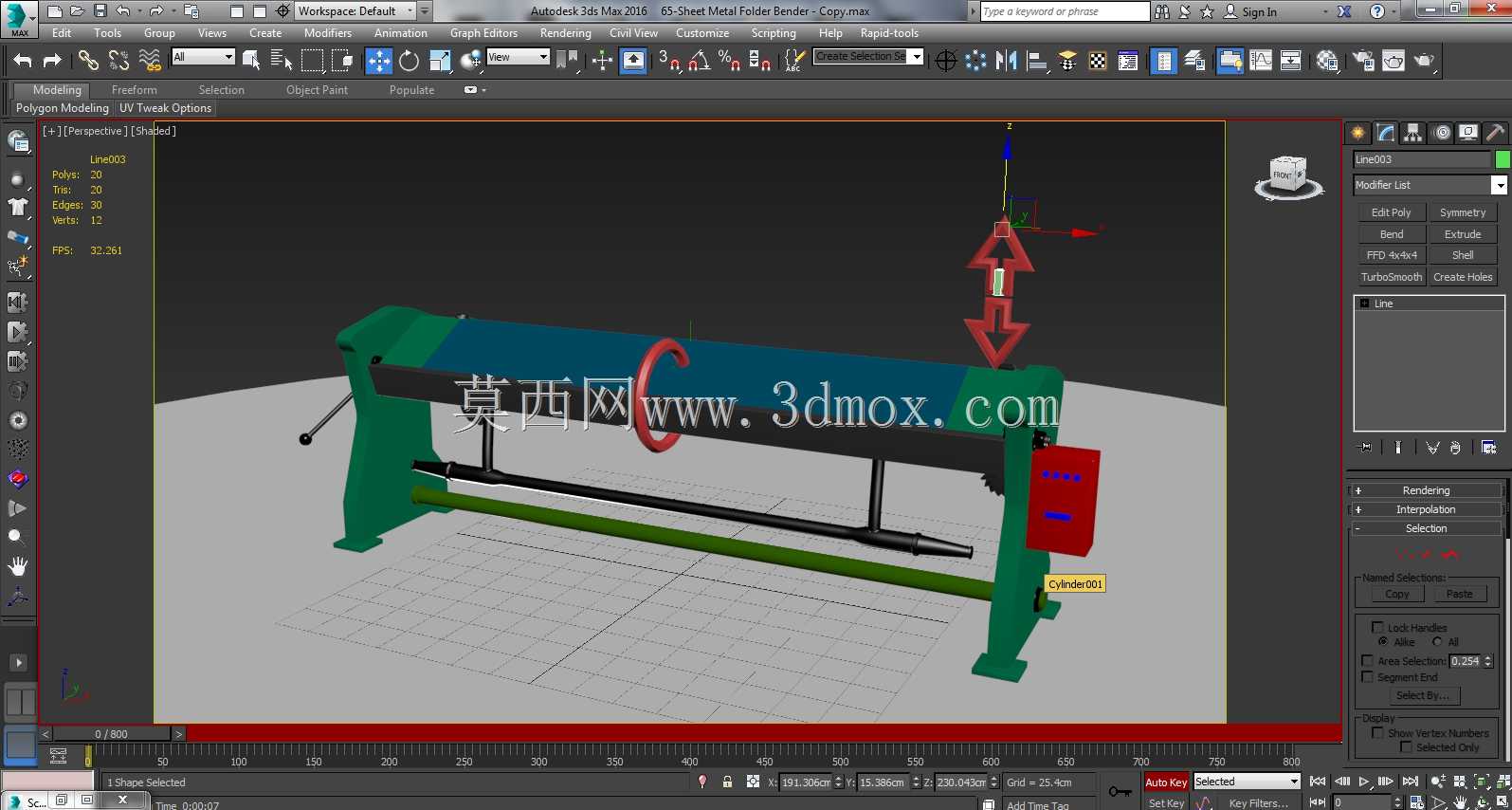Screen dimensions: 1512x810
Task: Toggle the Percent Snap tool
Action: tap(729, 61)
